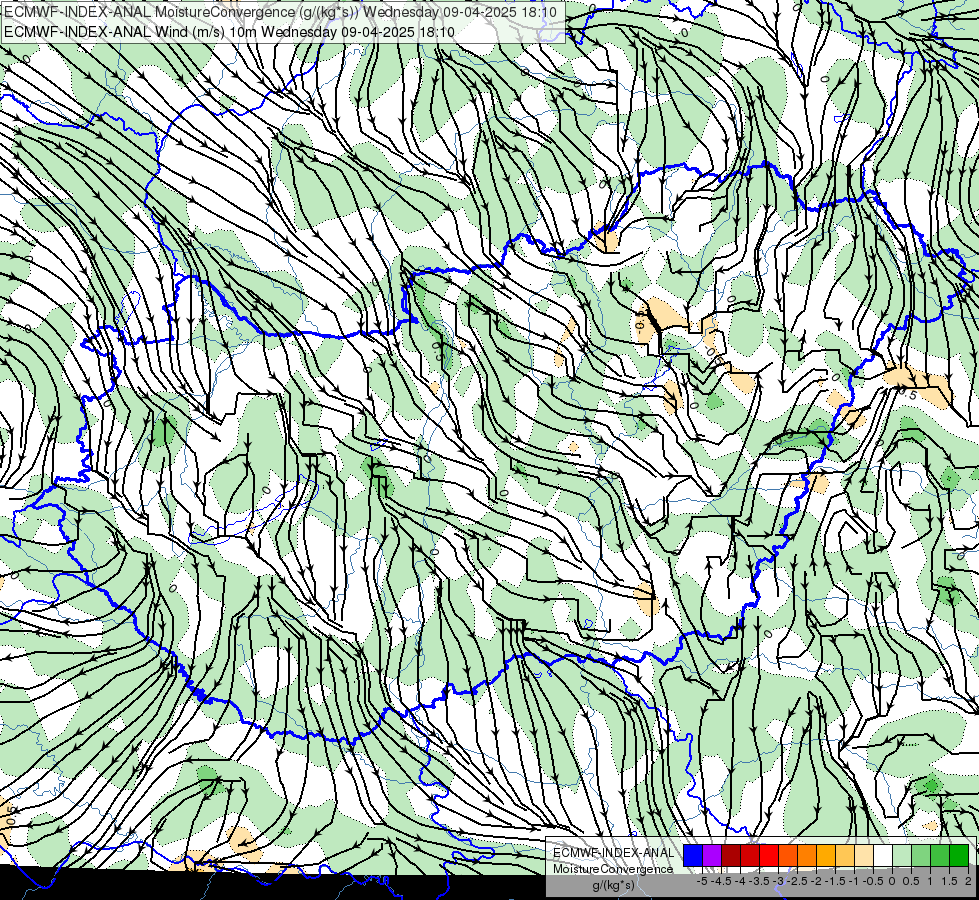Screen dimensions: 979x900
Task: Pick the light green swatch between 0.5 and 1
Action: (921, 855)
